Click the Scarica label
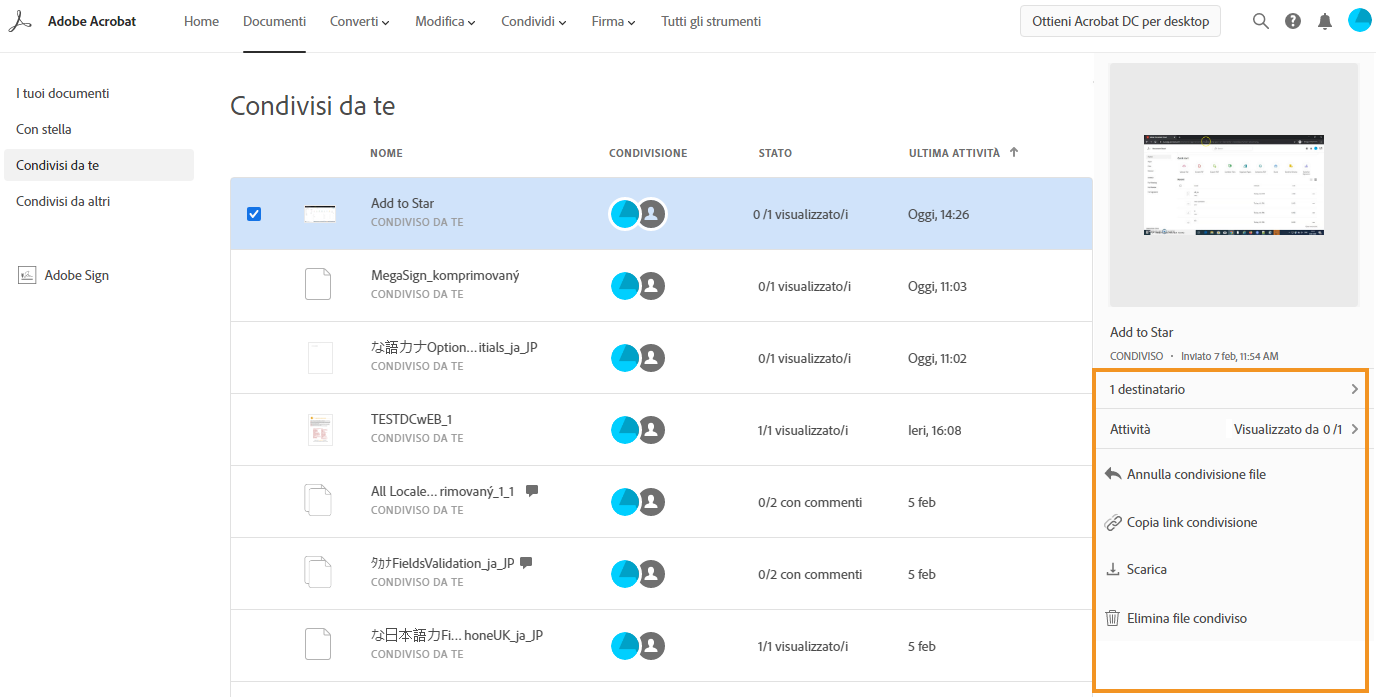 (x=1147, y=569)
